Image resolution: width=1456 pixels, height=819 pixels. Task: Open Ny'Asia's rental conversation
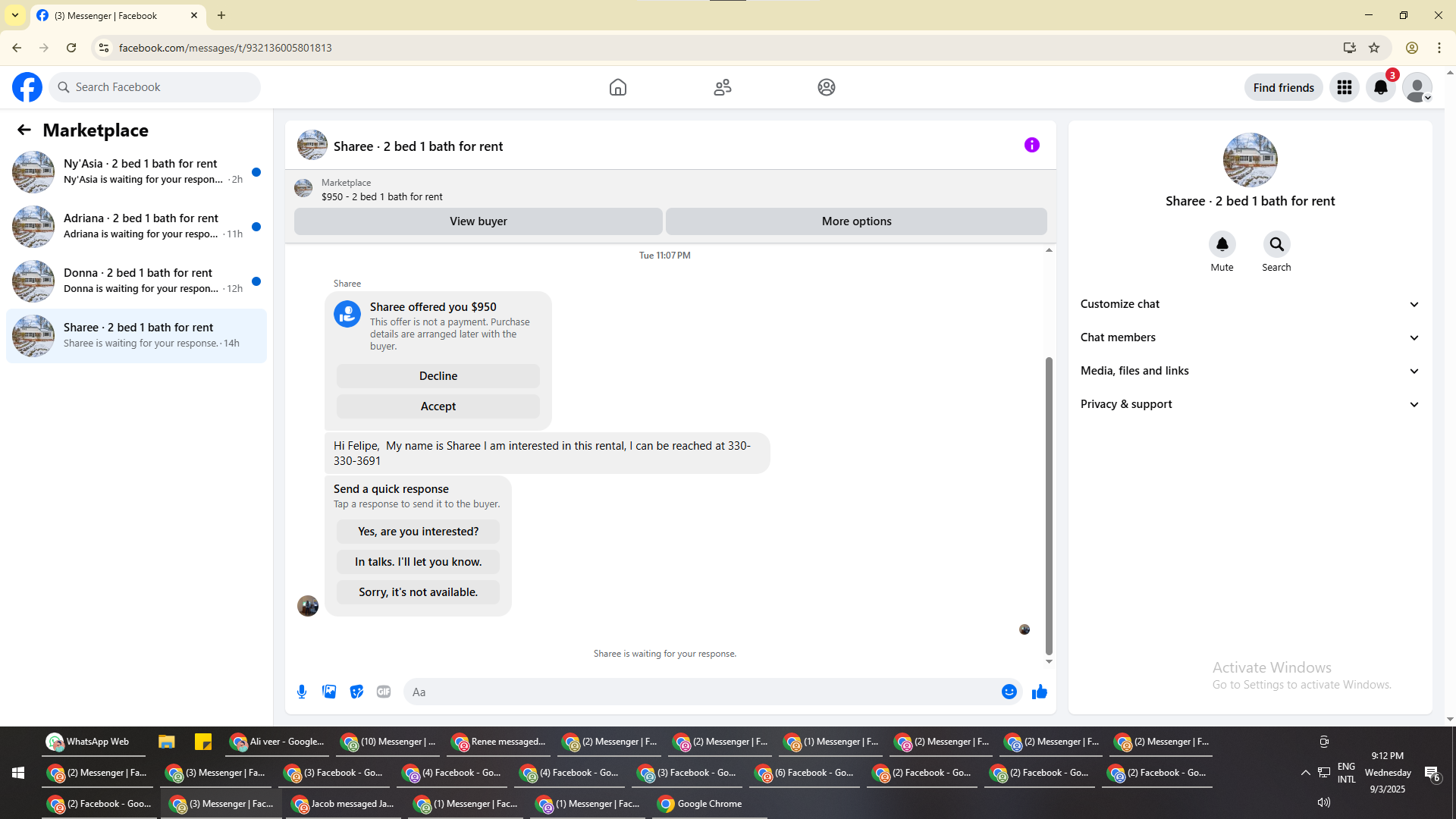click(x=136, y=172)
